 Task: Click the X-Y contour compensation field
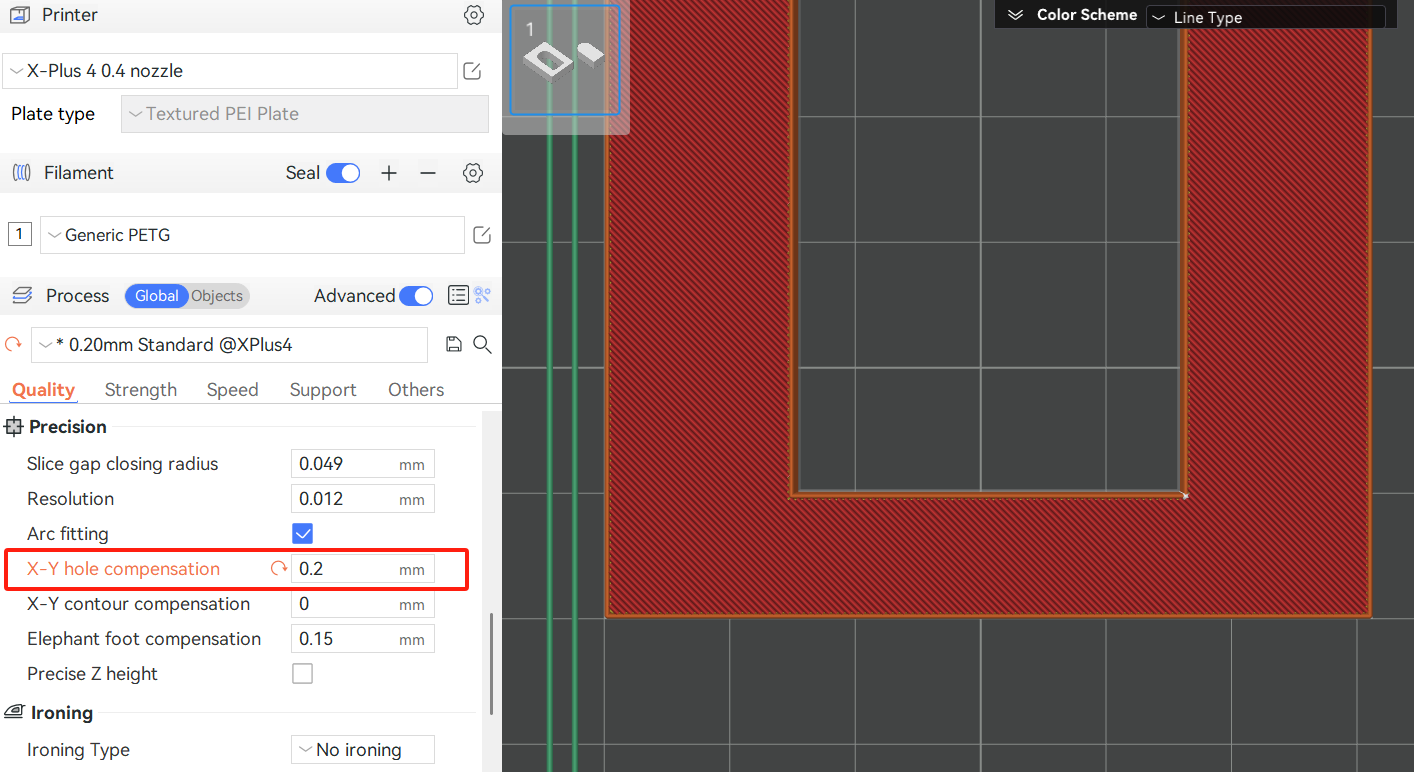pyautogui.click(x=363, y=604)
